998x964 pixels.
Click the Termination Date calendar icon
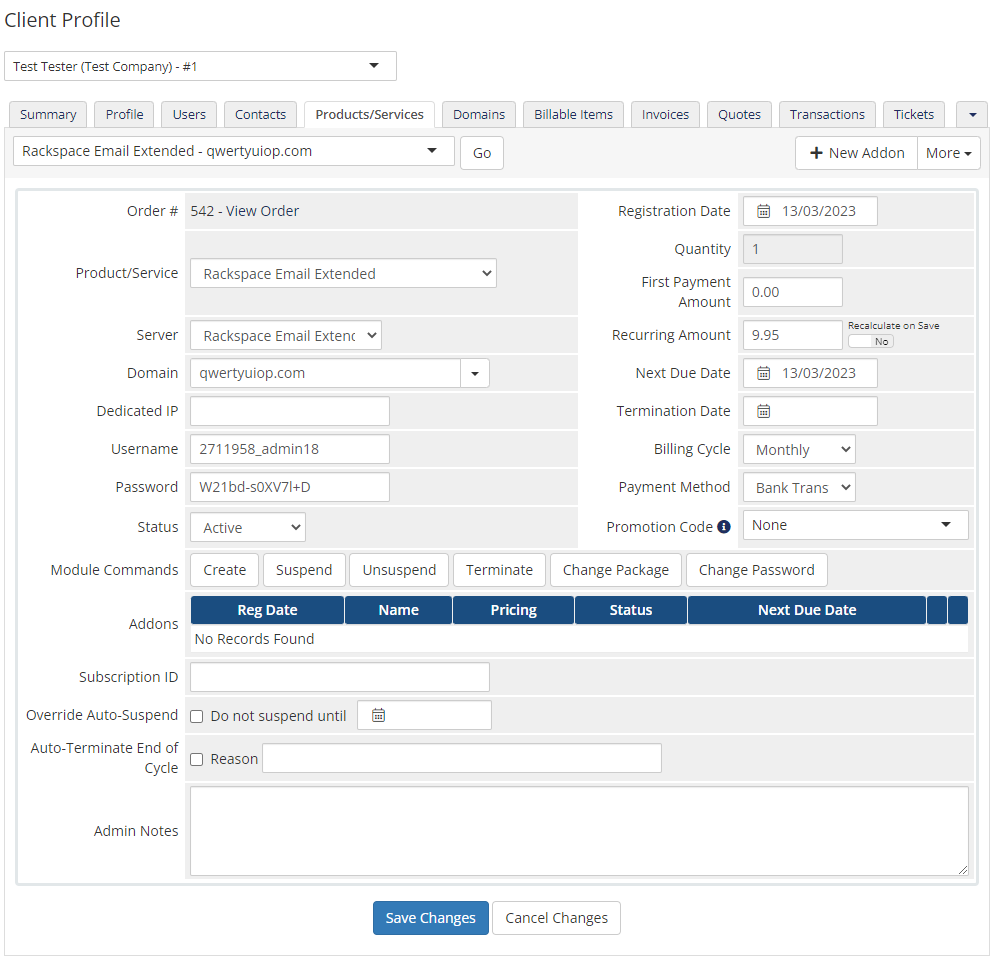pyautogui.click(x=763, y=412)
